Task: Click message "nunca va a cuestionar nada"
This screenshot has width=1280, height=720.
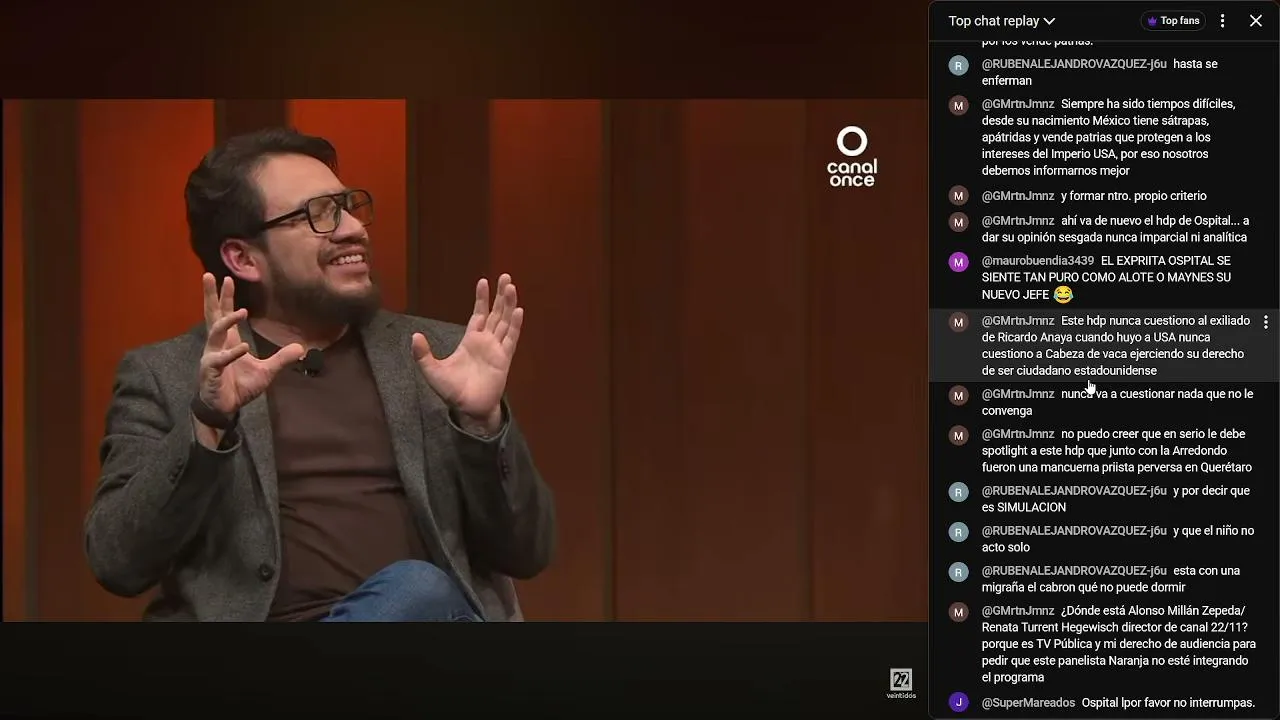Action: (x=1118, y=402)
